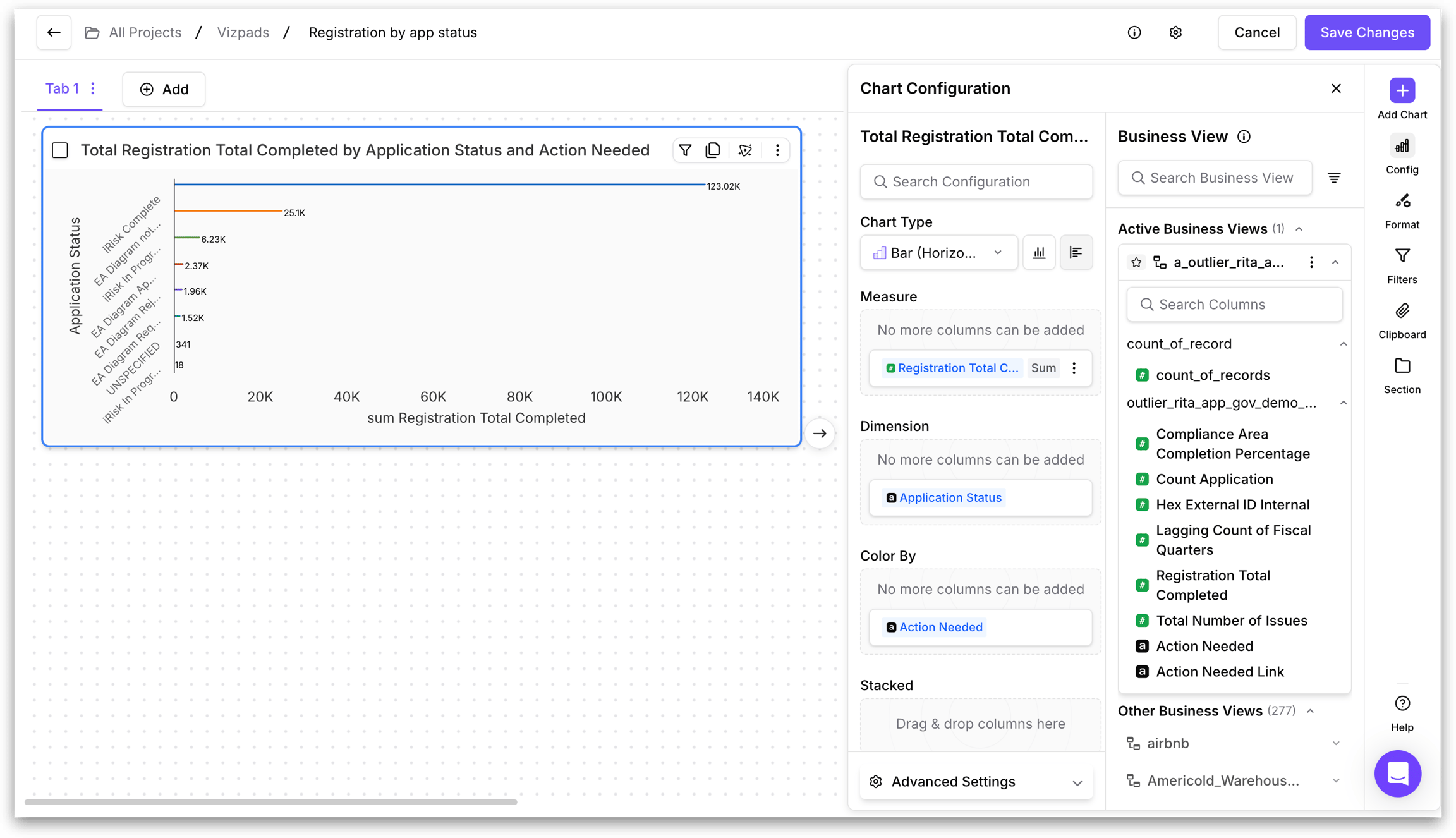This screenshot has width=1456, height=838.
Task: Click the blue 123.02K bar in chart
Action: tap(439, 185)
